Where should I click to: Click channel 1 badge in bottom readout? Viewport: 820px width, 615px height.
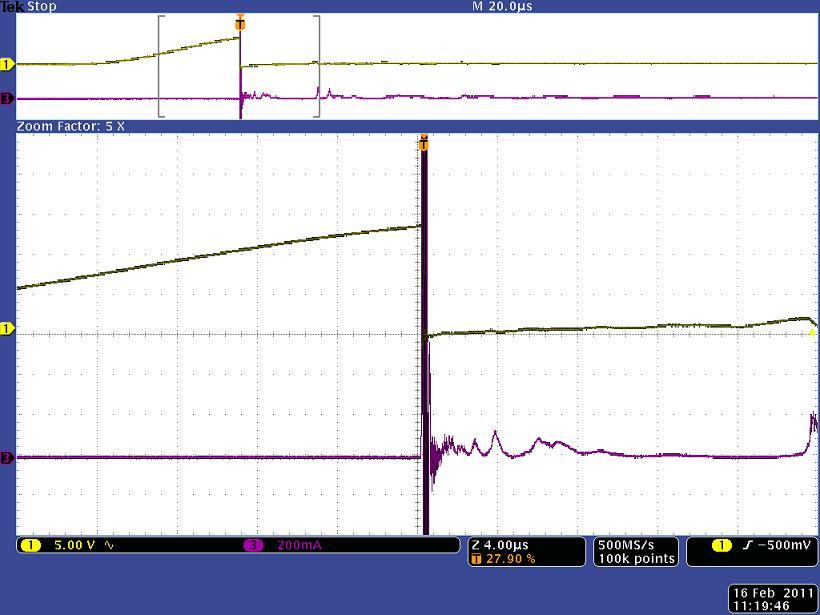point(30,545)
